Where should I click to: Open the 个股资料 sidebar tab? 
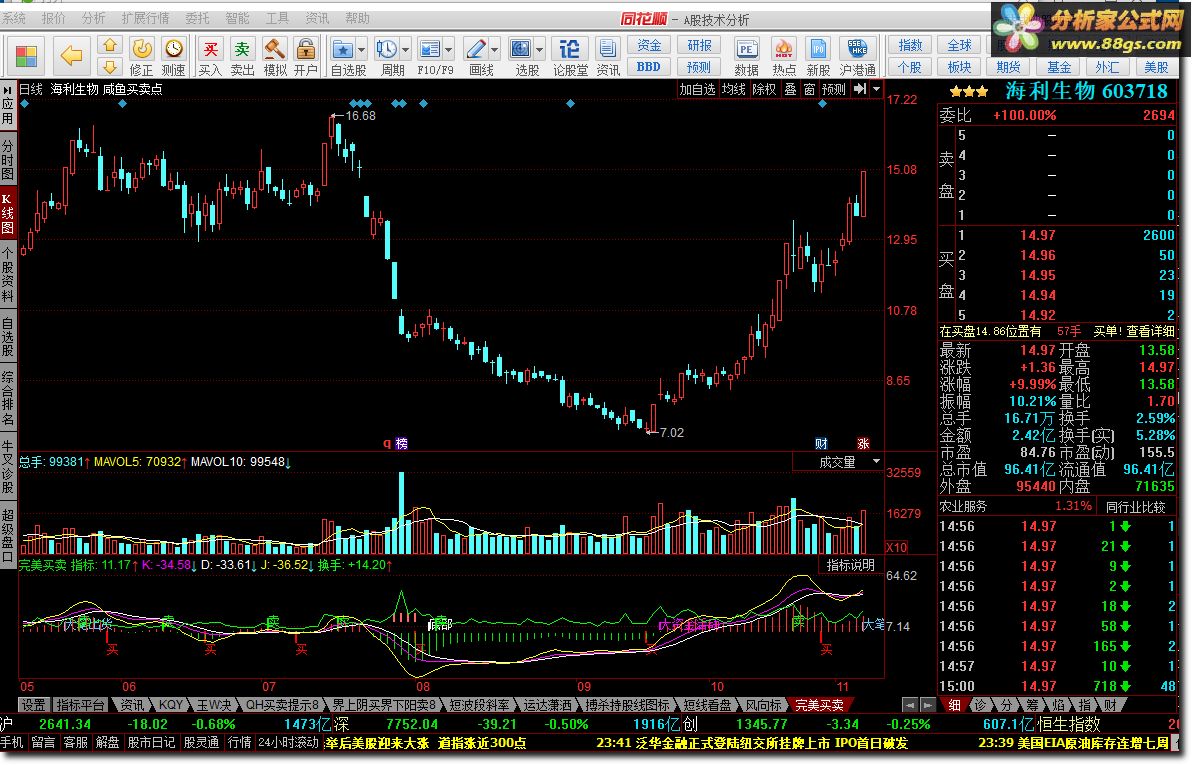pos(8,276)
